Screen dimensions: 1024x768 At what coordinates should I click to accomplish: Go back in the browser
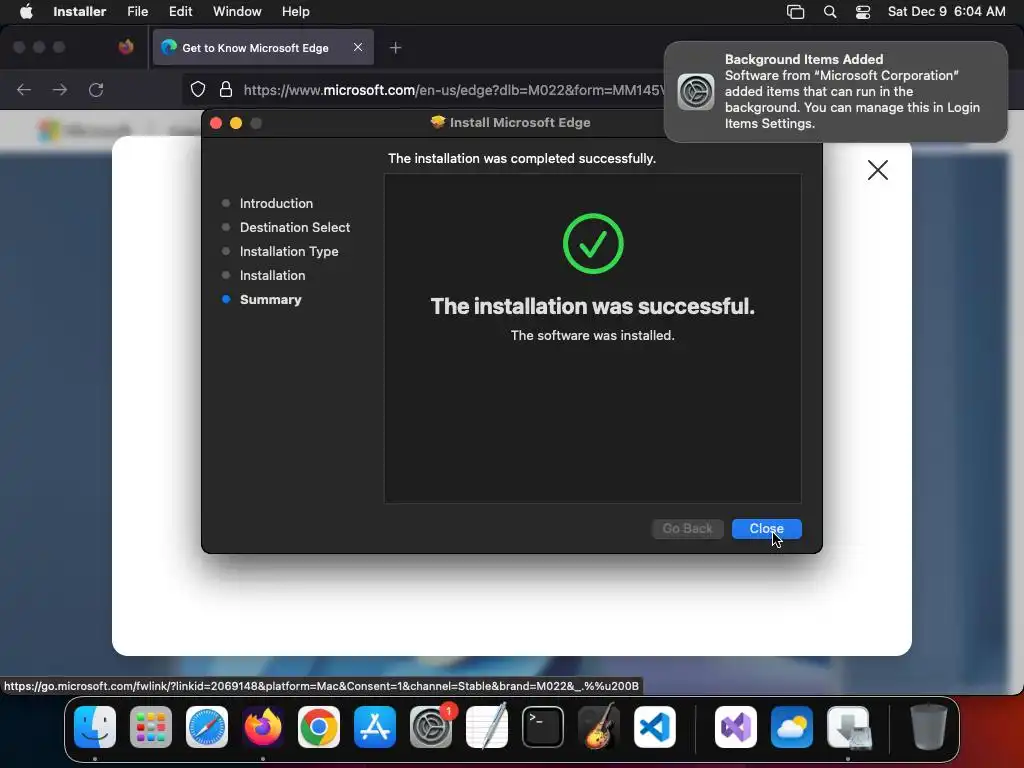pos(24,89)
